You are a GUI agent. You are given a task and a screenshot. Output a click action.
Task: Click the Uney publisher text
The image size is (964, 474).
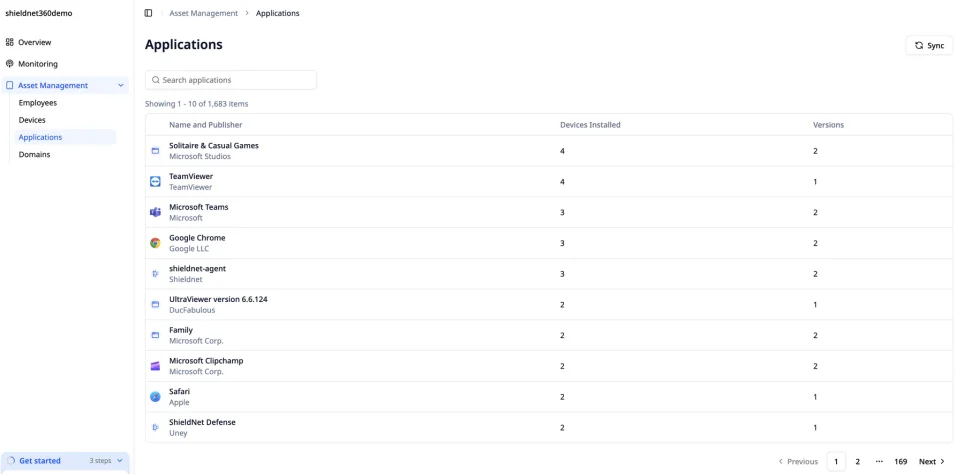[x=178, y=433]
